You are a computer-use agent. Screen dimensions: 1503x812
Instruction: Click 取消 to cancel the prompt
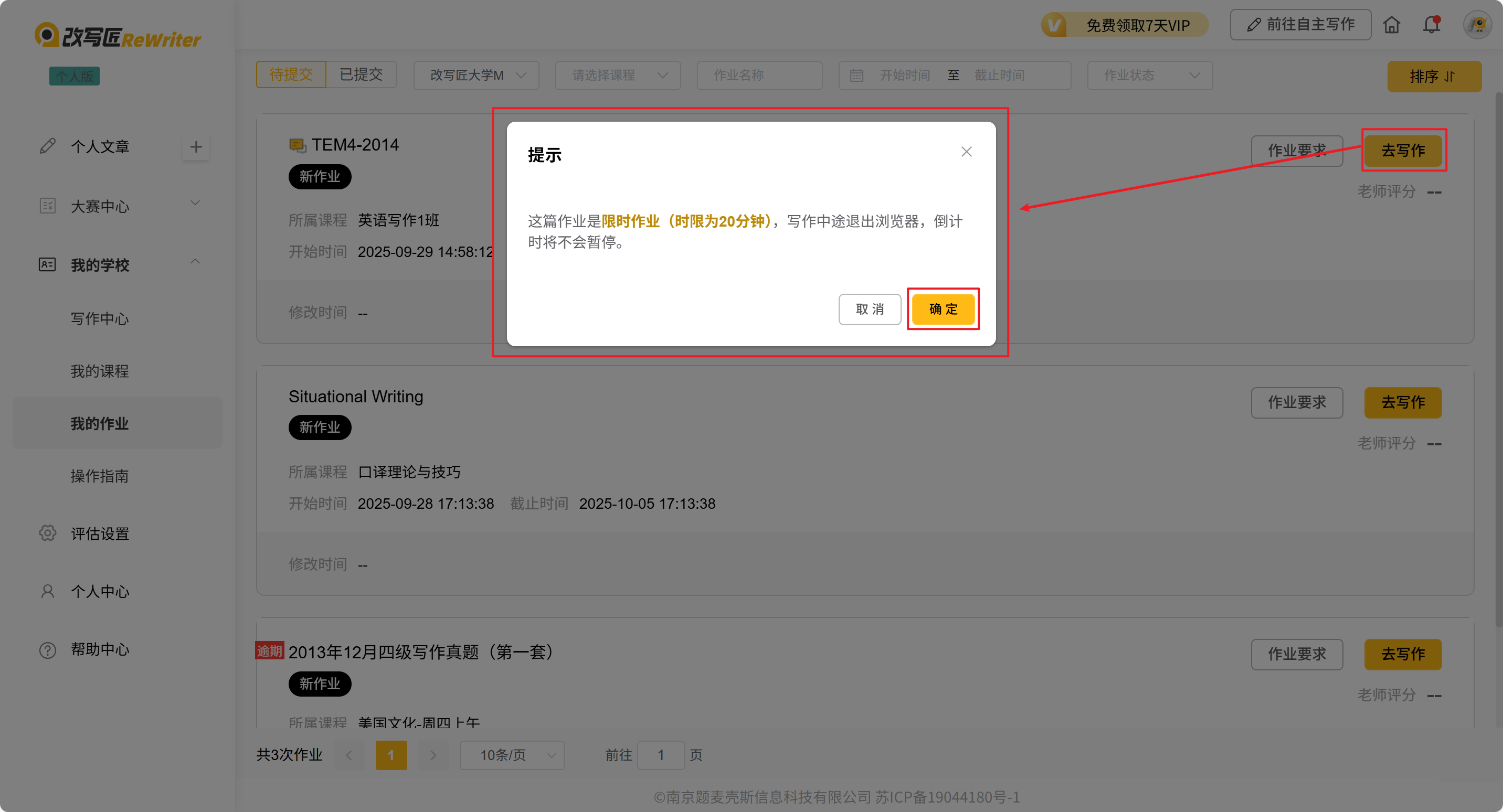(870, 309)
